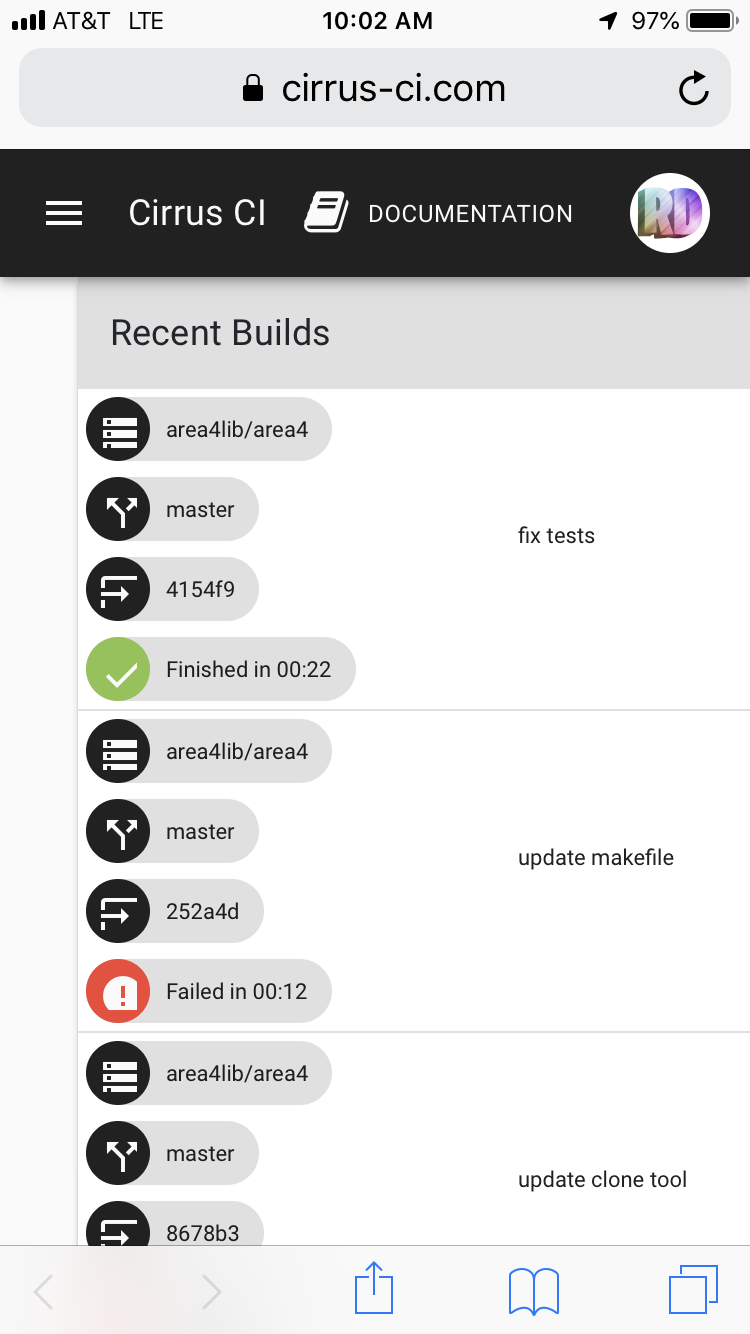Click the green success checkmark icon
750x1334 pixels.
pos(118,668)
